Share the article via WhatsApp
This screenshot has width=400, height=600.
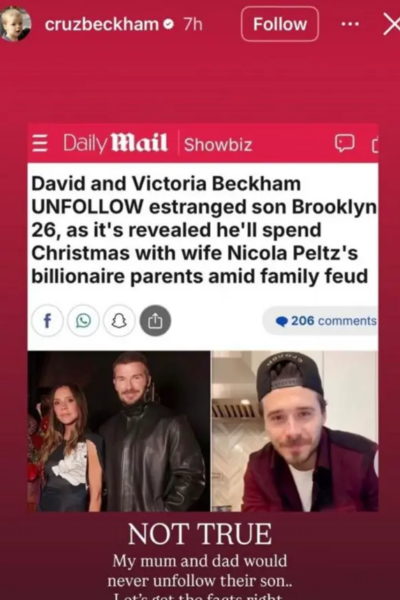83,321
